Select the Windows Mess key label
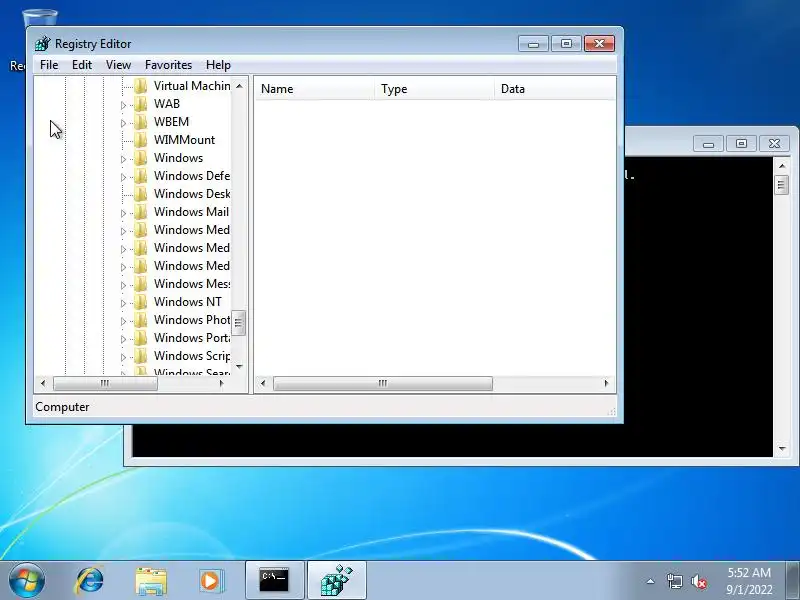The width and height of the screenshot is (800, 600). [x=192, y=284]
